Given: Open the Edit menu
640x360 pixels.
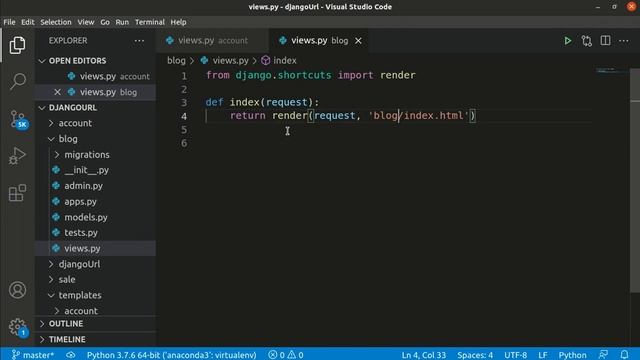Looking at the screenshot, I should click(27, 22).
